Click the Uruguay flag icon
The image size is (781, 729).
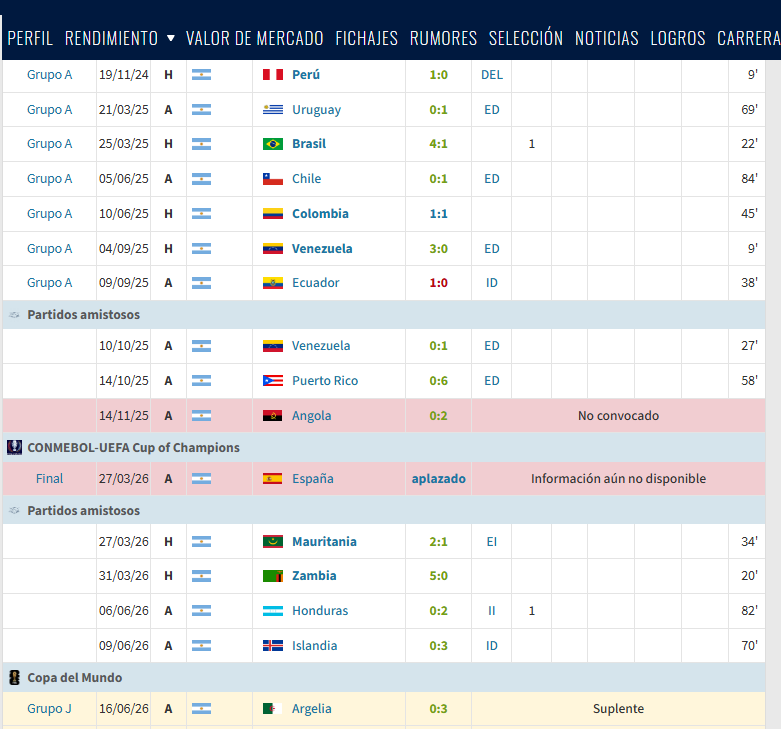(x=273, y=110)
